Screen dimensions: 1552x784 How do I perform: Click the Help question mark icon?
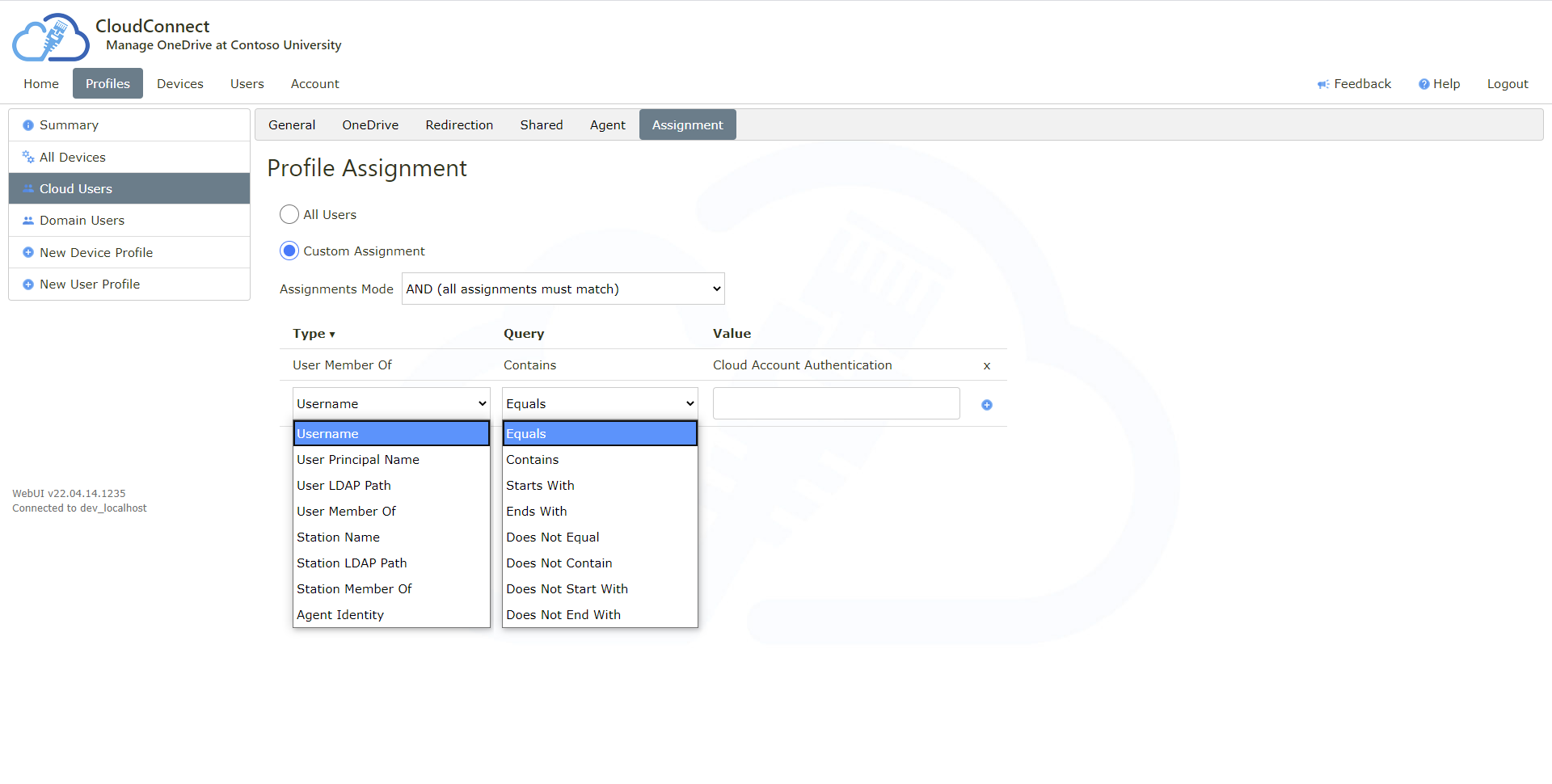coord(1423,84)
